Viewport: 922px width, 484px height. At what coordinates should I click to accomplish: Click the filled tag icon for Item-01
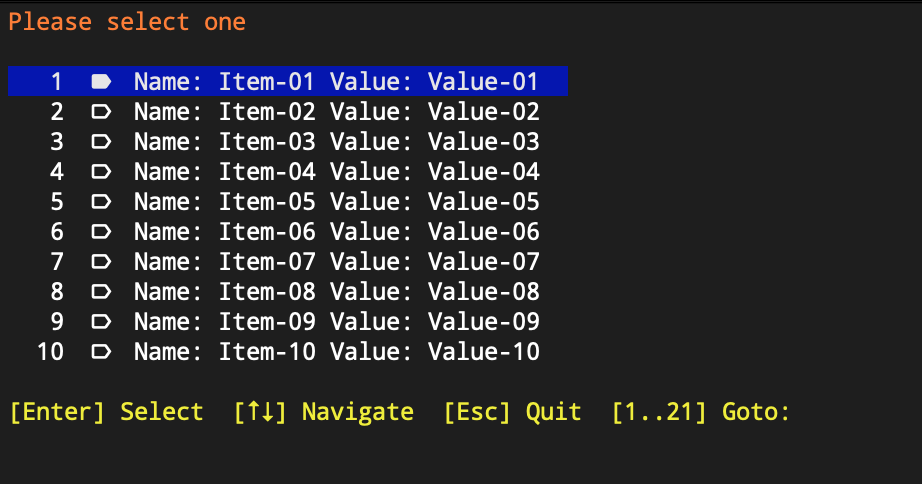pos(101,81)
